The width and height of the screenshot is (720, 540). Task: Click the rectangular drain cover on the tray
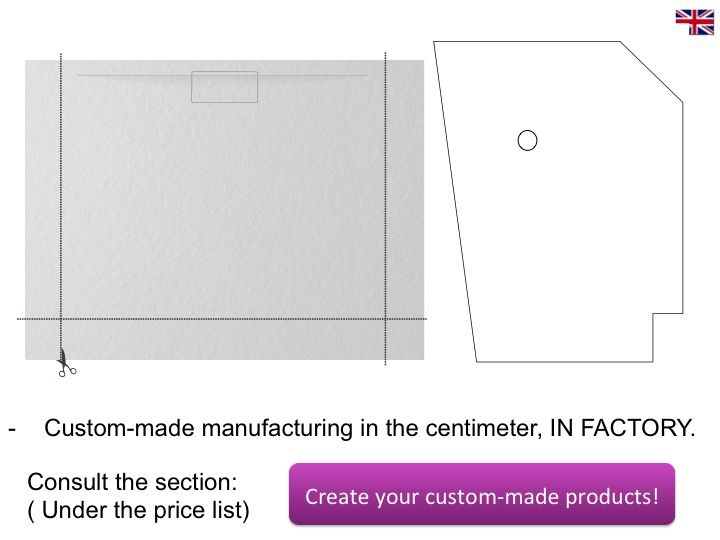224,87
